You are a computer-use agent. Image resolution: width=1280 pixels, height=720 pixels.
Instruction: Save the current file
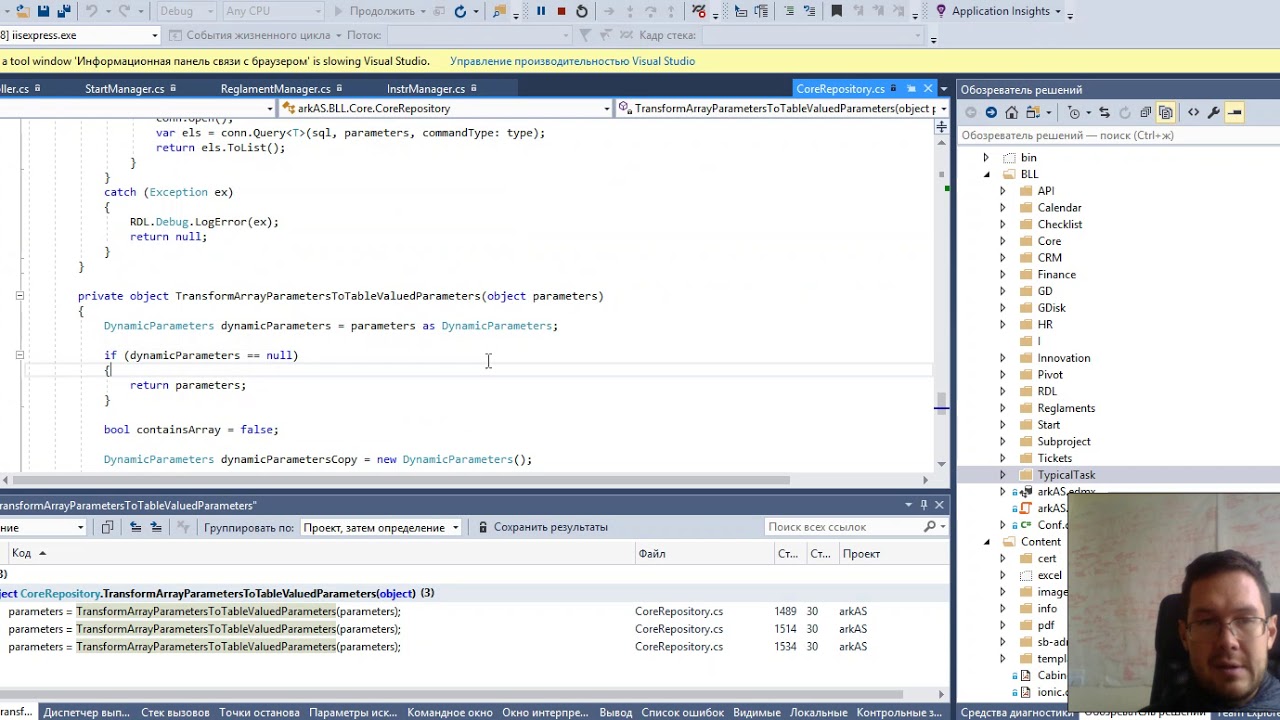coord(43,11)
